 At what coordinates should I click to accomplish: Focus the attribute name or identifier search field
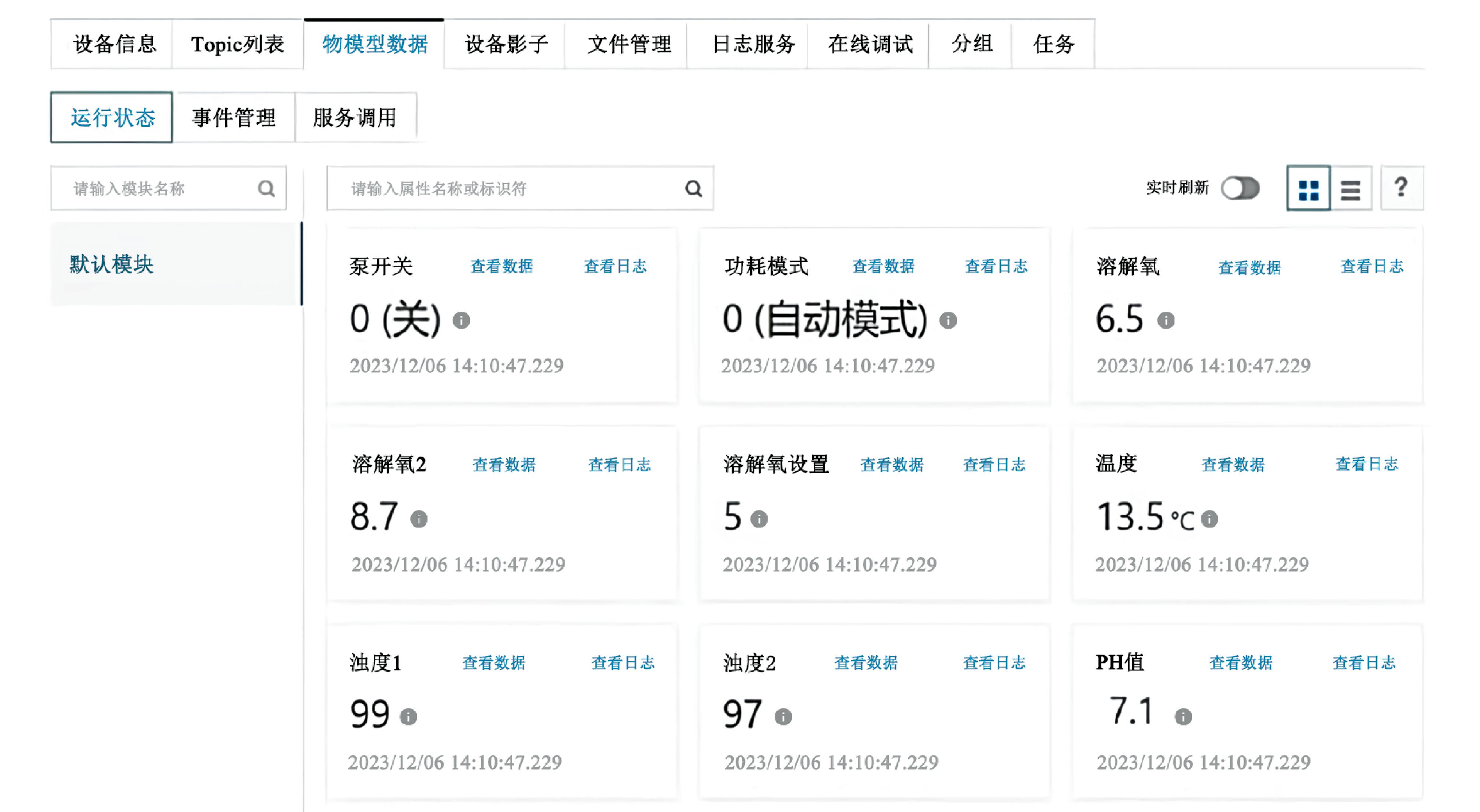pos(520,188)
